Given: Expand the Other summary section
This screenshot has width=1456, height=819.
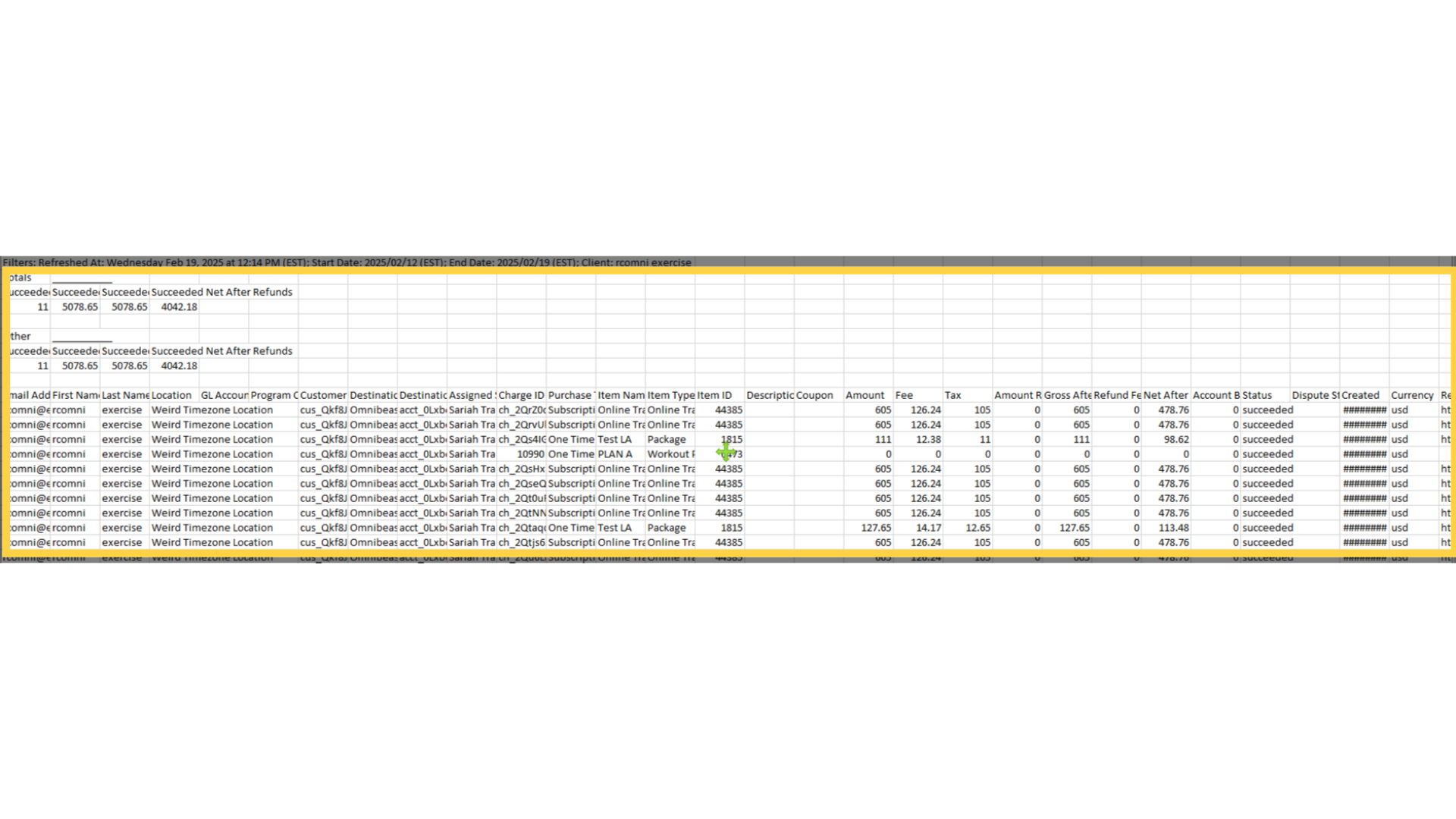Looking at the screenshot, I should click(x=20, y=335).
